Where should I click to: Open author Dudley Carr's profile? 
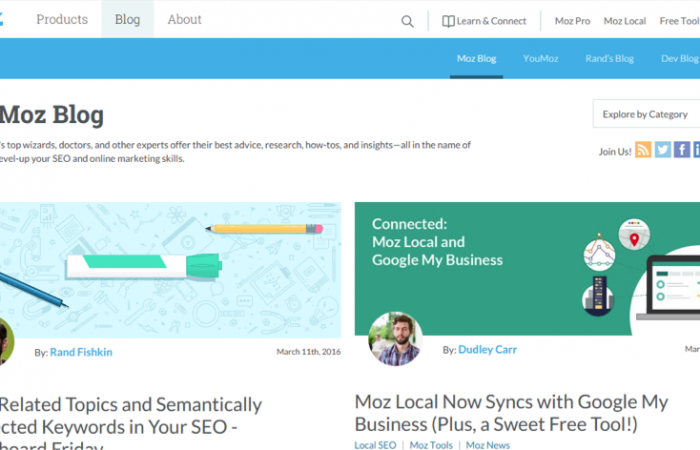pyautogui.click(x=488, y=350)
